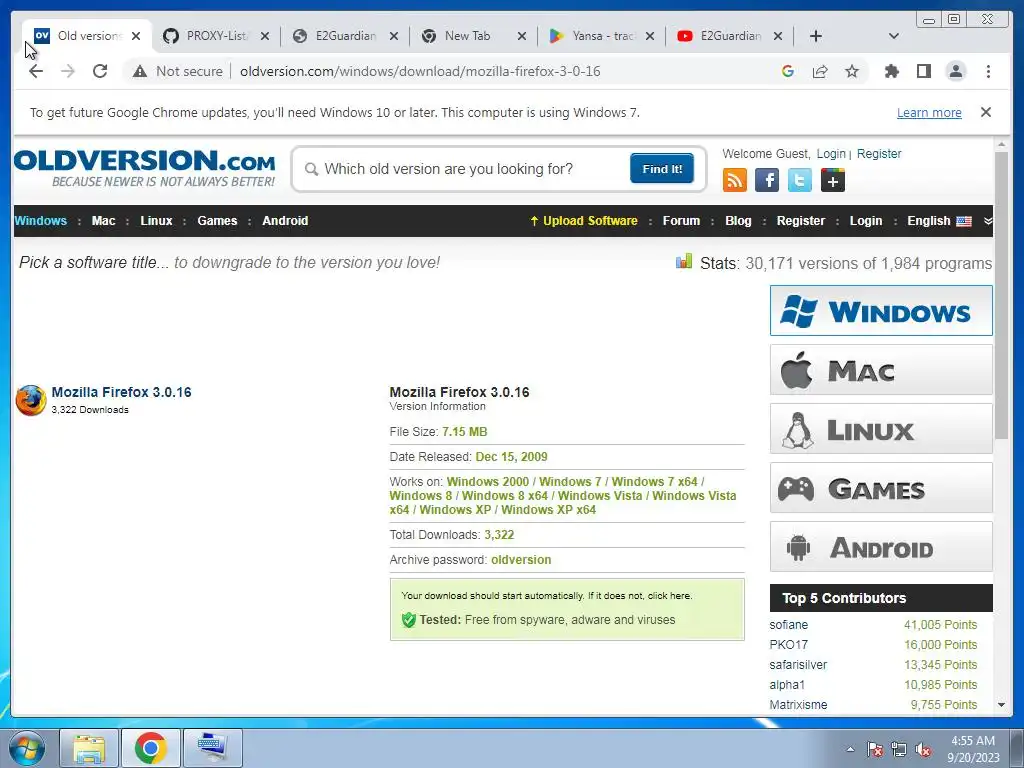Click the Find It! button
The width and height of the screenshot is (1024, 768).
pos(662,168)
